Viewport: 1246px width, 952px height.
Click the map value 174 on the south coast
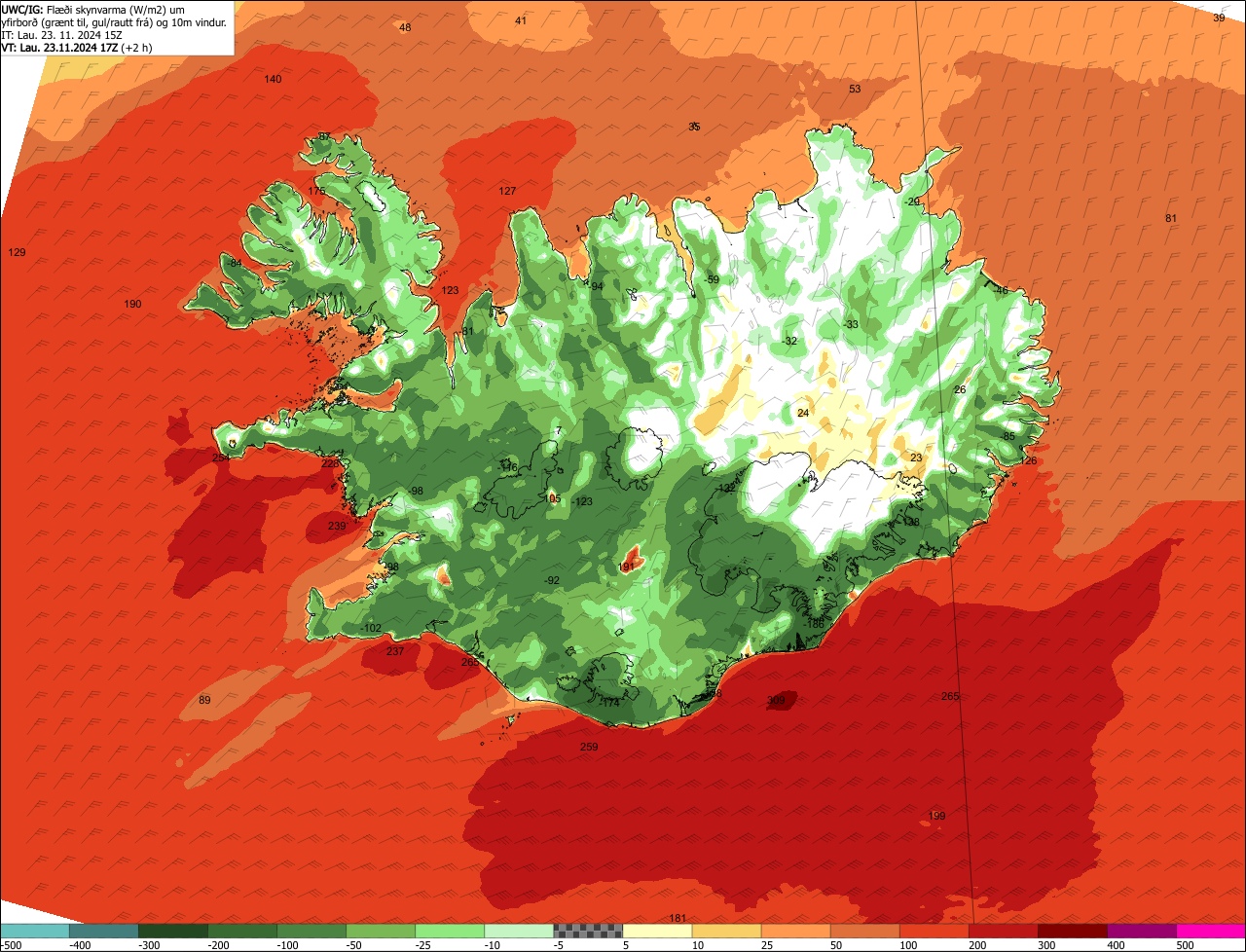tap(611, 702)
